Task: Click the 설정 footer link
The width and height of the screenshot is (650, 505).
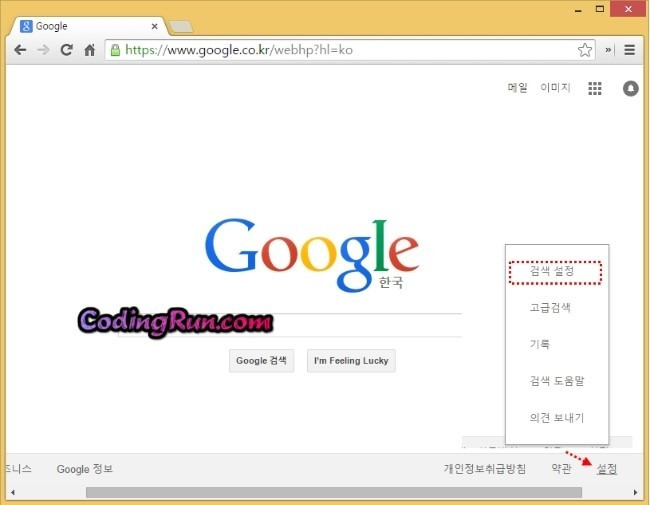Action: (606, 469)
